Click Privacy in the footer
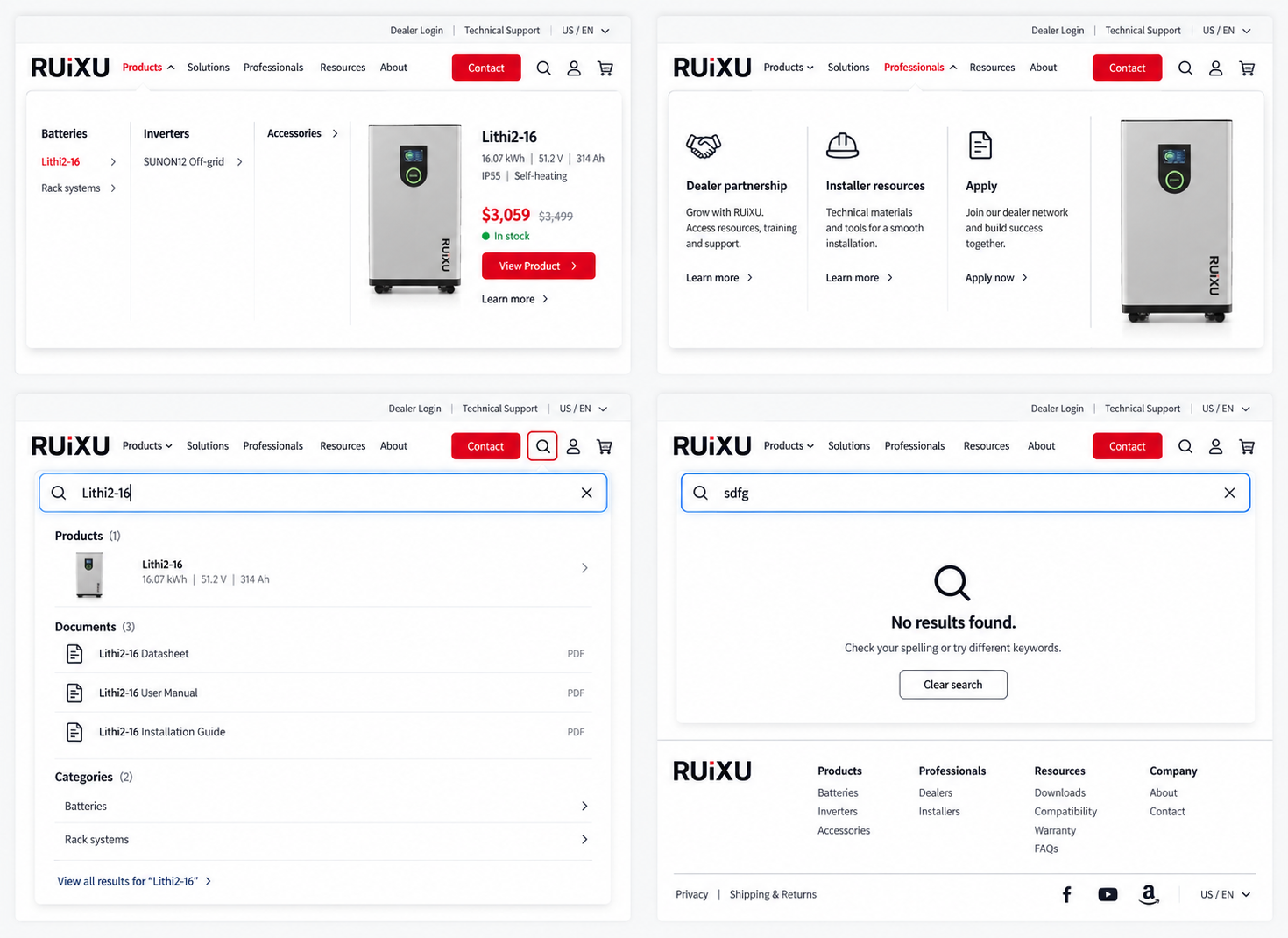The height and width of the screenshot is (938, 1288). 691,895
